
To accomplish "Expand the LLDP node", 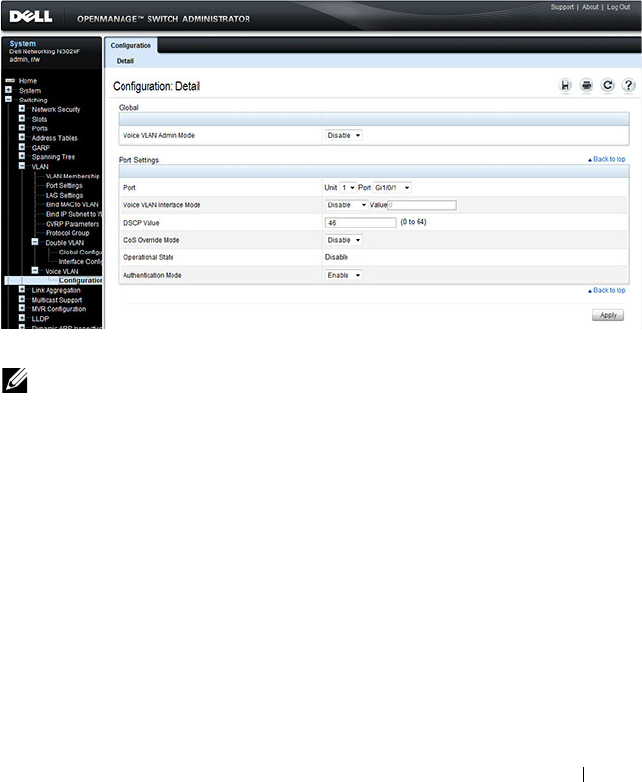I will pyautogui.click(x=22, y=318).
